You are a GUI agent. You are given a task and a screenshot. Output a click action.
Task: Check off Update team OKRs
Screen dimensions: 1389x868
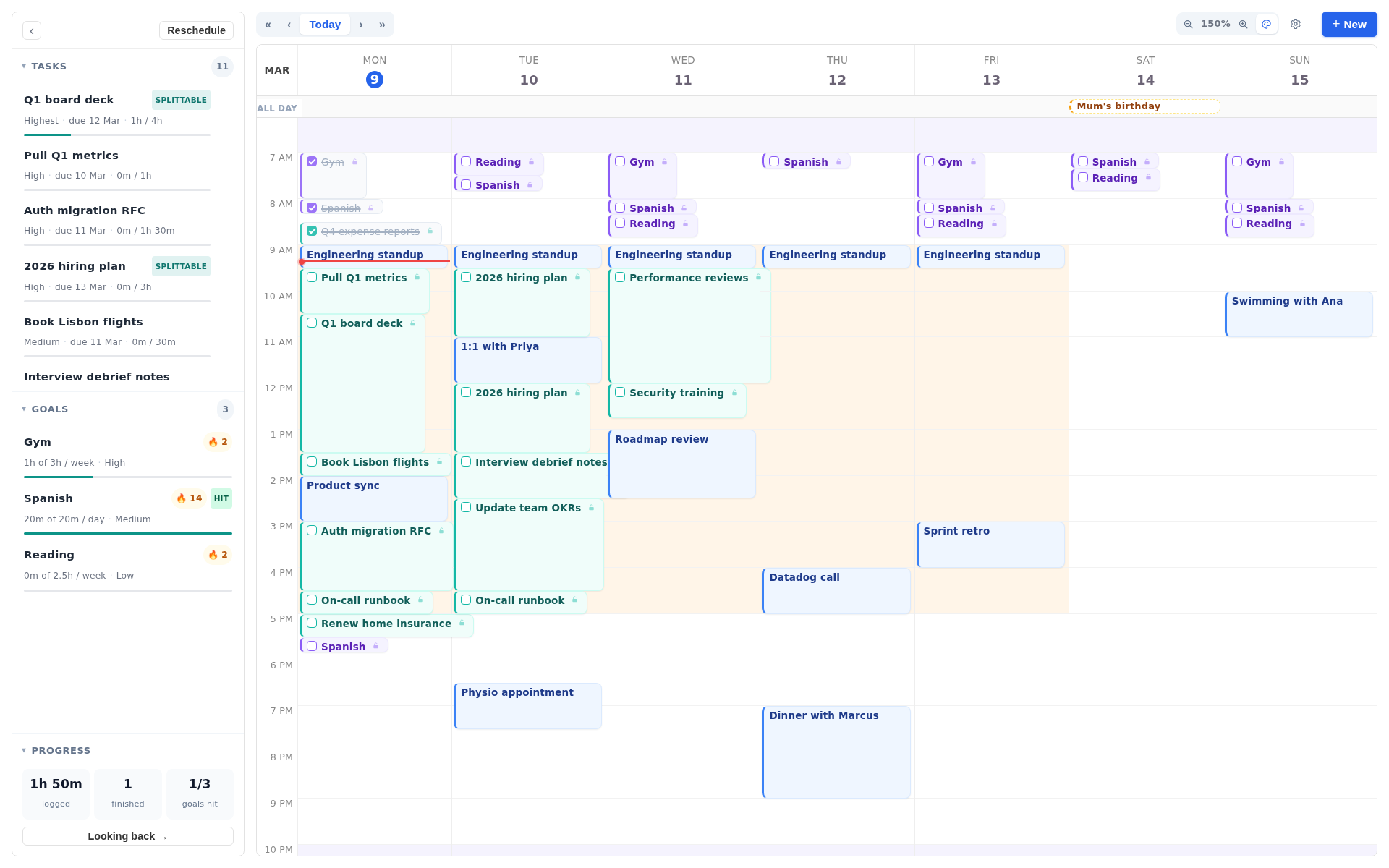coord(466,507)
